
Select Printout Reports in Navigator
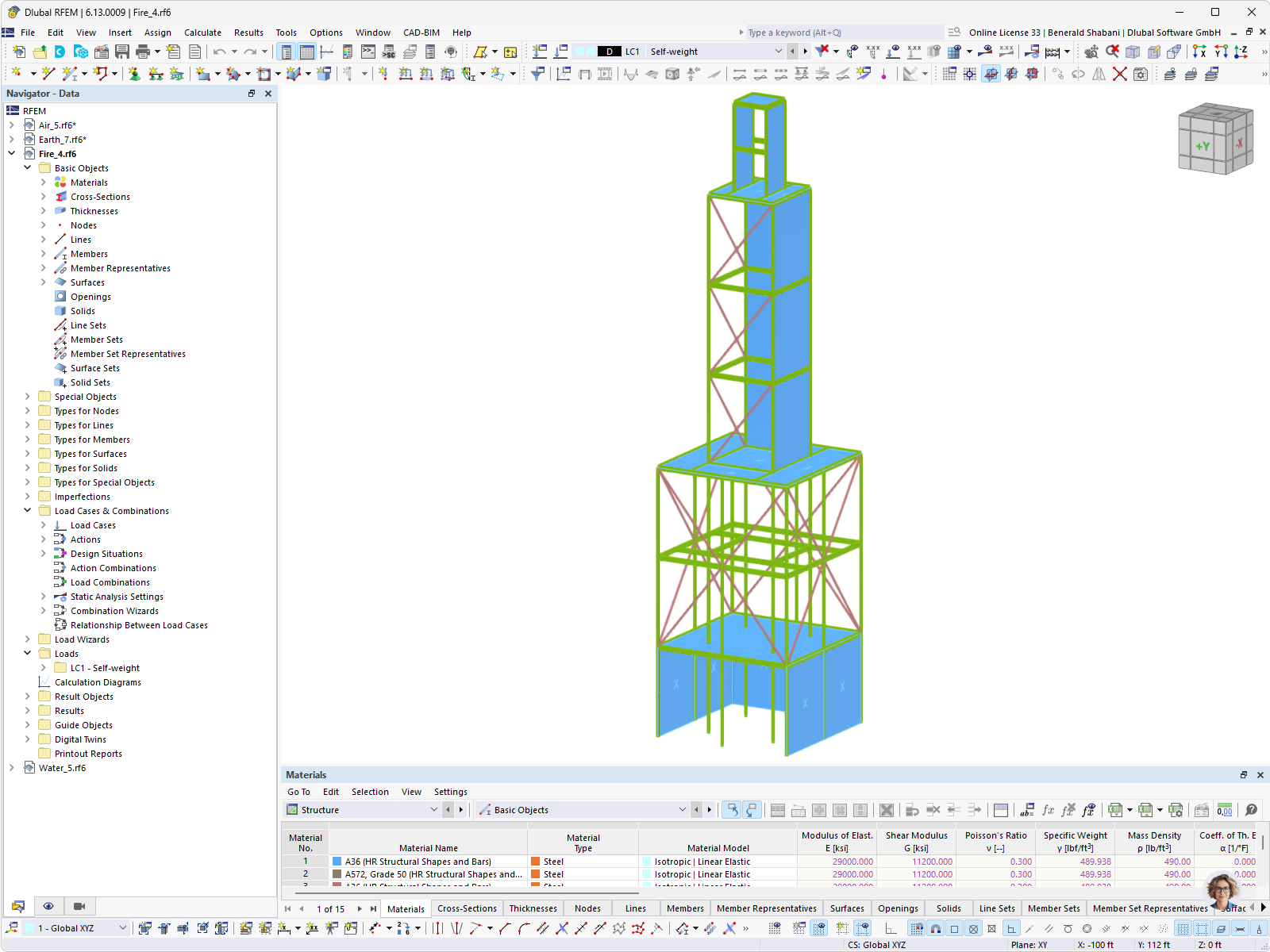click(88, 754)
